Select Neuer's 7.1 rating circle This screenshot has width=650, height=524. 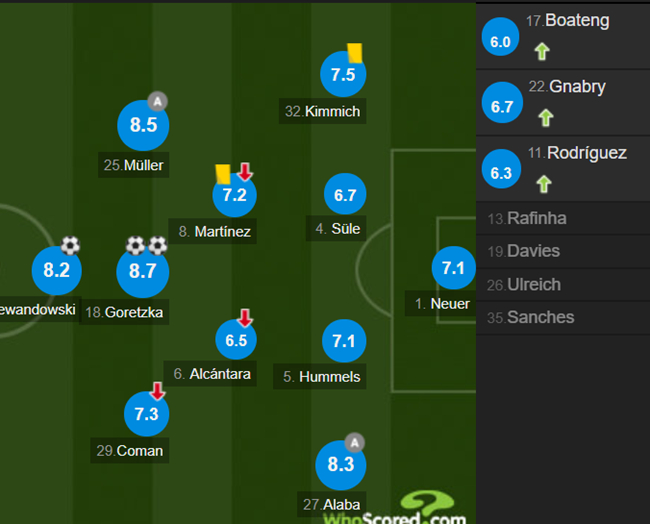click(x=453, y=268)
